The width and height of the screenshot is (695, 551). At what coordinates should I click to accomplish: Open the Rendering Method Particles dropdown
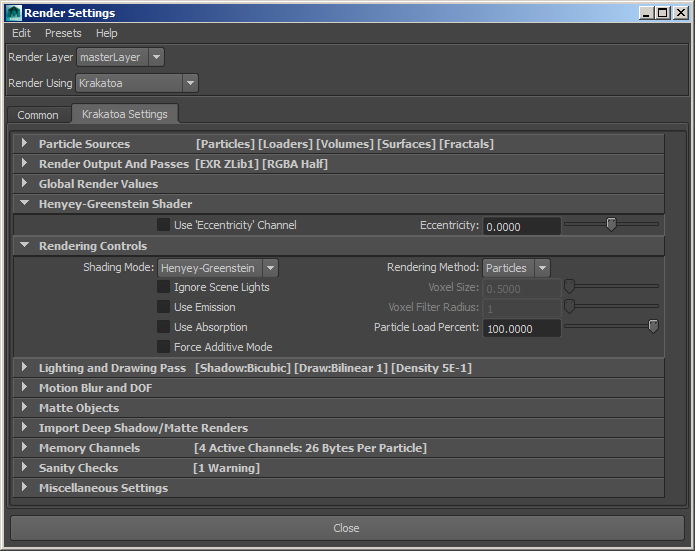(516, 268)
